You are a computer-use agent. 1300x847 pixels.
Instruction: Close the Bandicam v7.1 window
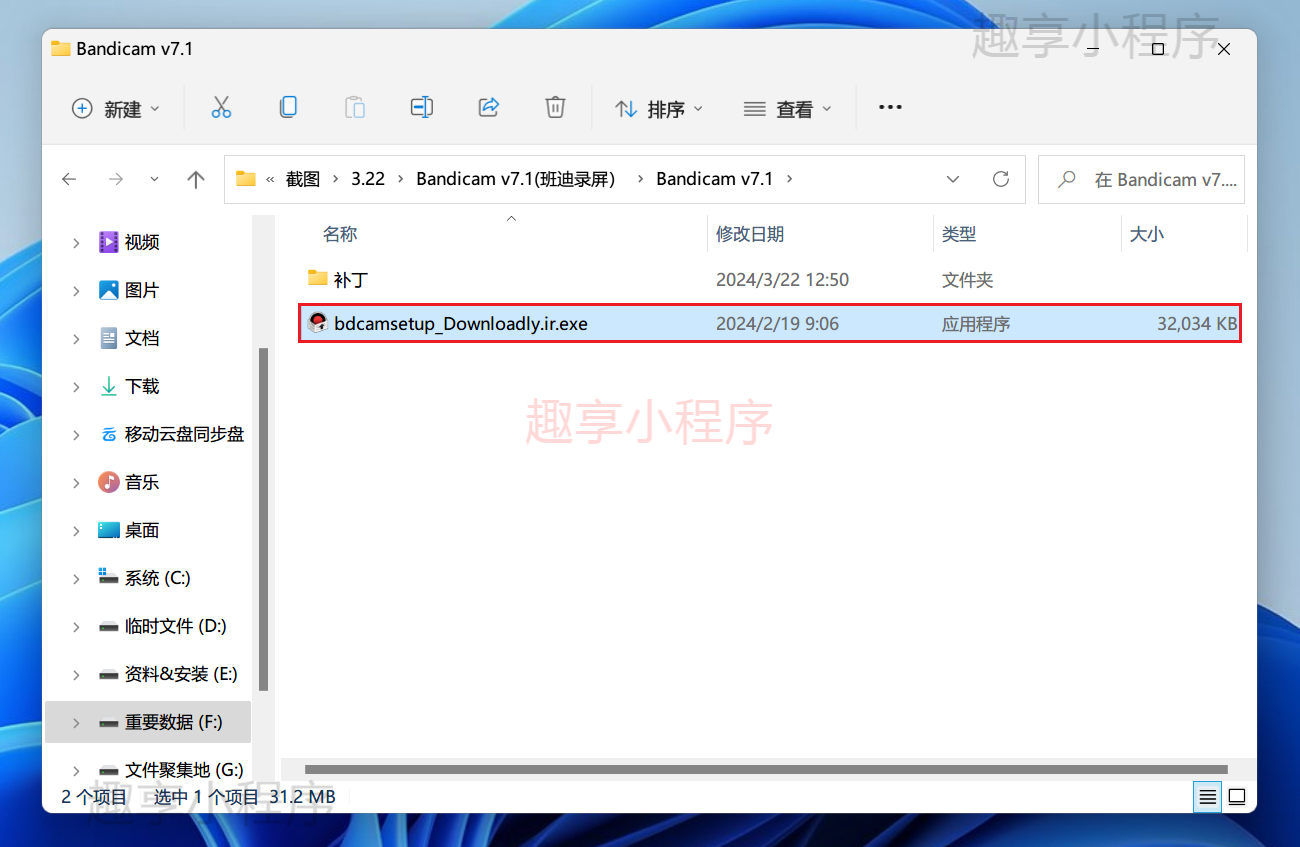(x=1223, y=49)
